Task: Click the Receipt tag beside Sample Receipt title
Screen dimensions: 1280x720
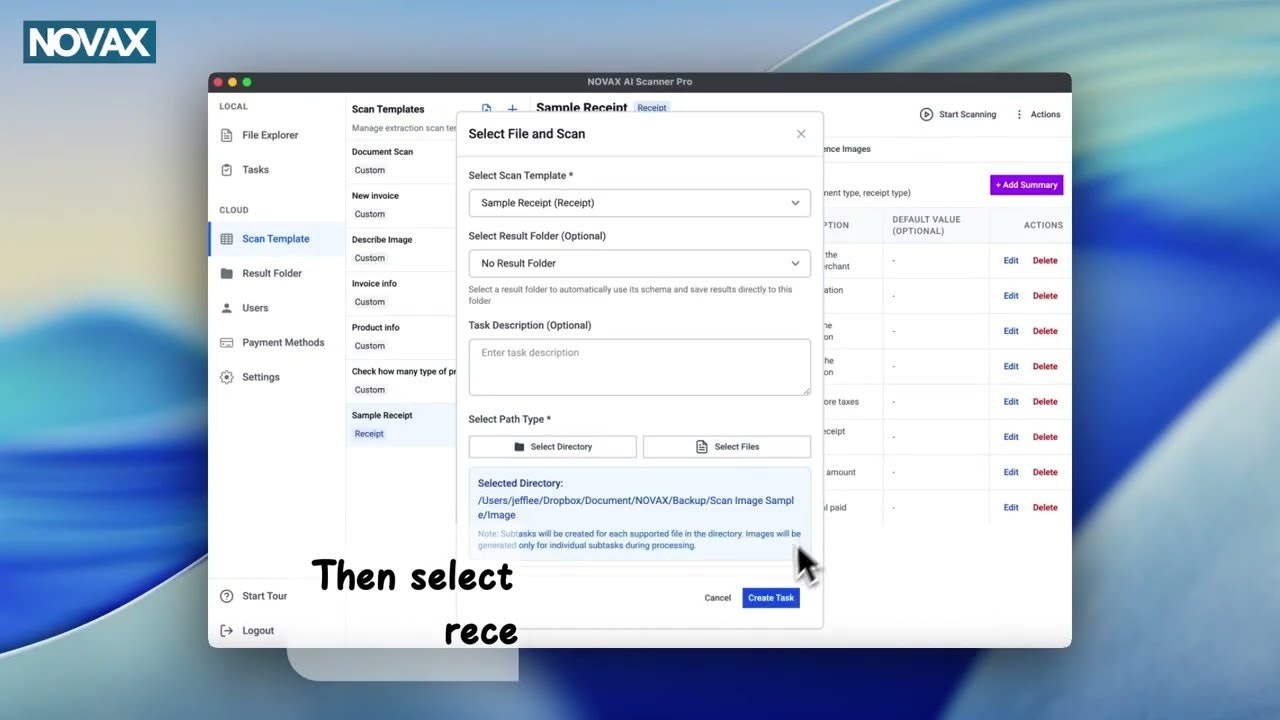Action: pyautogui.click(x=652, y=108)
